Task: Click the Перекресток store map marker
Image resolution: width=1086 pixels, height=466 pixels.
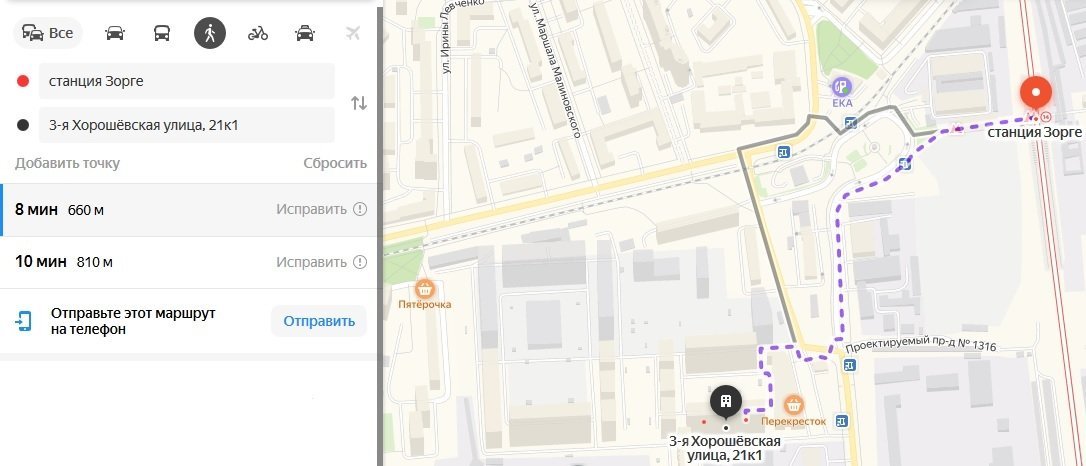Action: [794, 404]
